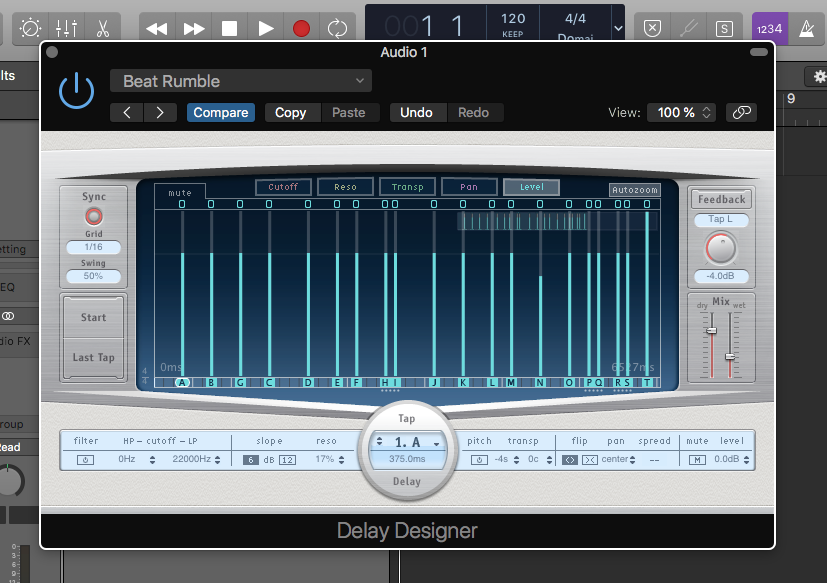Viewport: 827px width, 583px height.
Task: Toggle the Autozoom button
Action: [635, 189]
